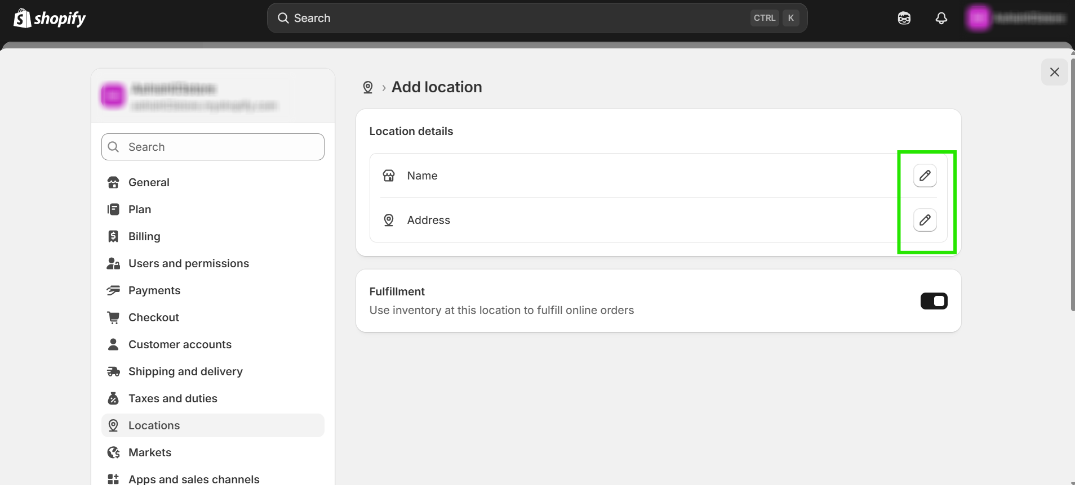
Task: Select Users and permissions
Action: [x=188, y=263]
